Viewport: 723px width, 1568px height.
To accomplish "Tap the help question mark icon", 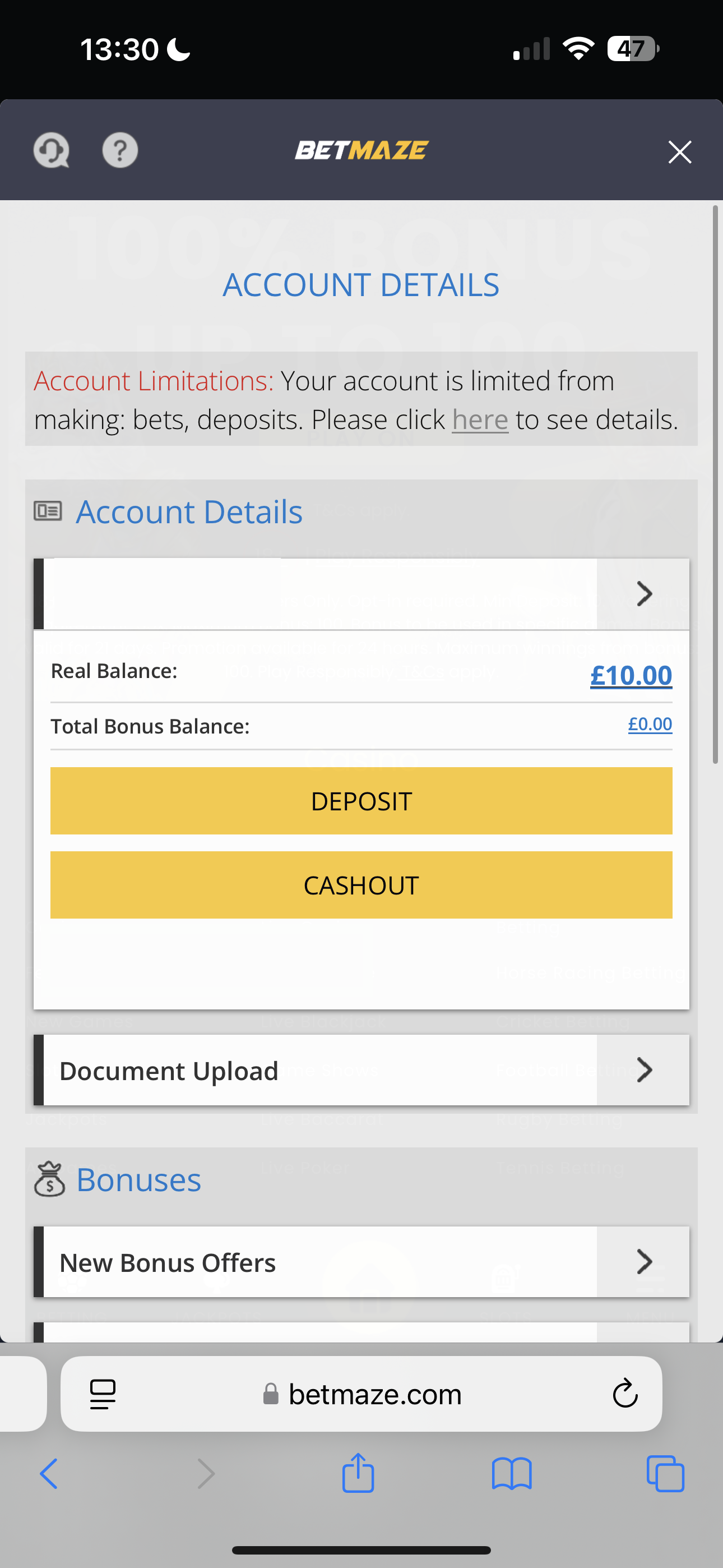I will point(120,150).
